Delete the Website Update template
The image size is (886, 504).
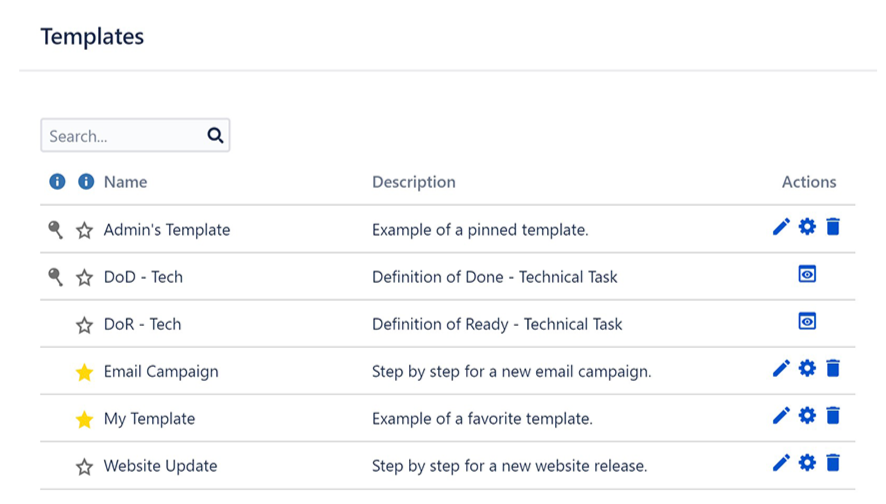pyautogui.click(x=833, y=463)
